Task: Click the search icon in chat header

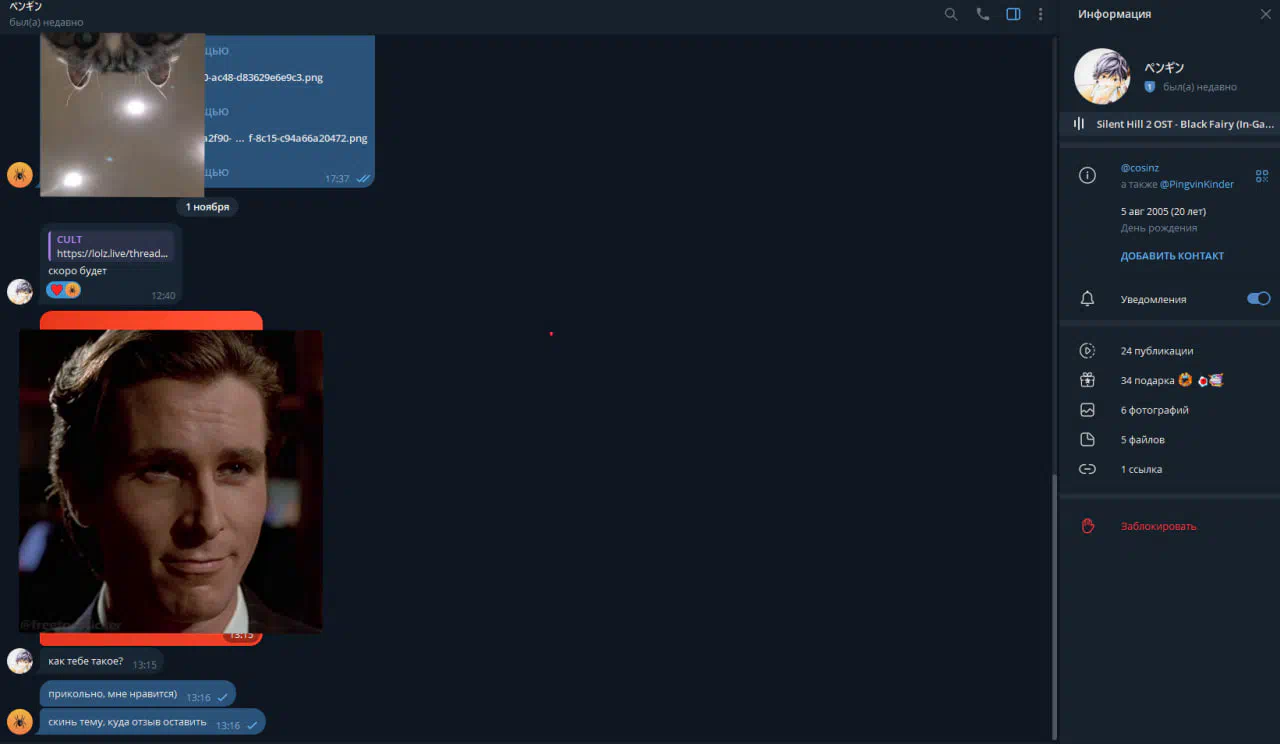Action: [x=951, y=14]
